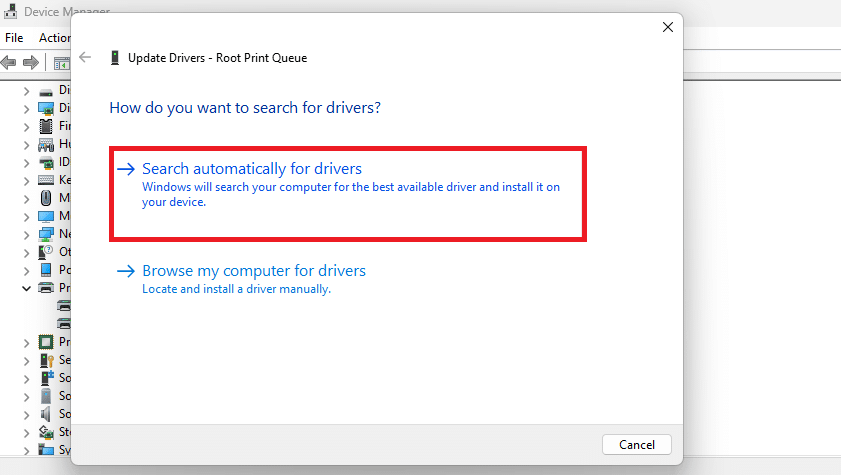The image size is (841, 475).
Task: Select the Software components puzzle icon
Action: coord(47,378)
